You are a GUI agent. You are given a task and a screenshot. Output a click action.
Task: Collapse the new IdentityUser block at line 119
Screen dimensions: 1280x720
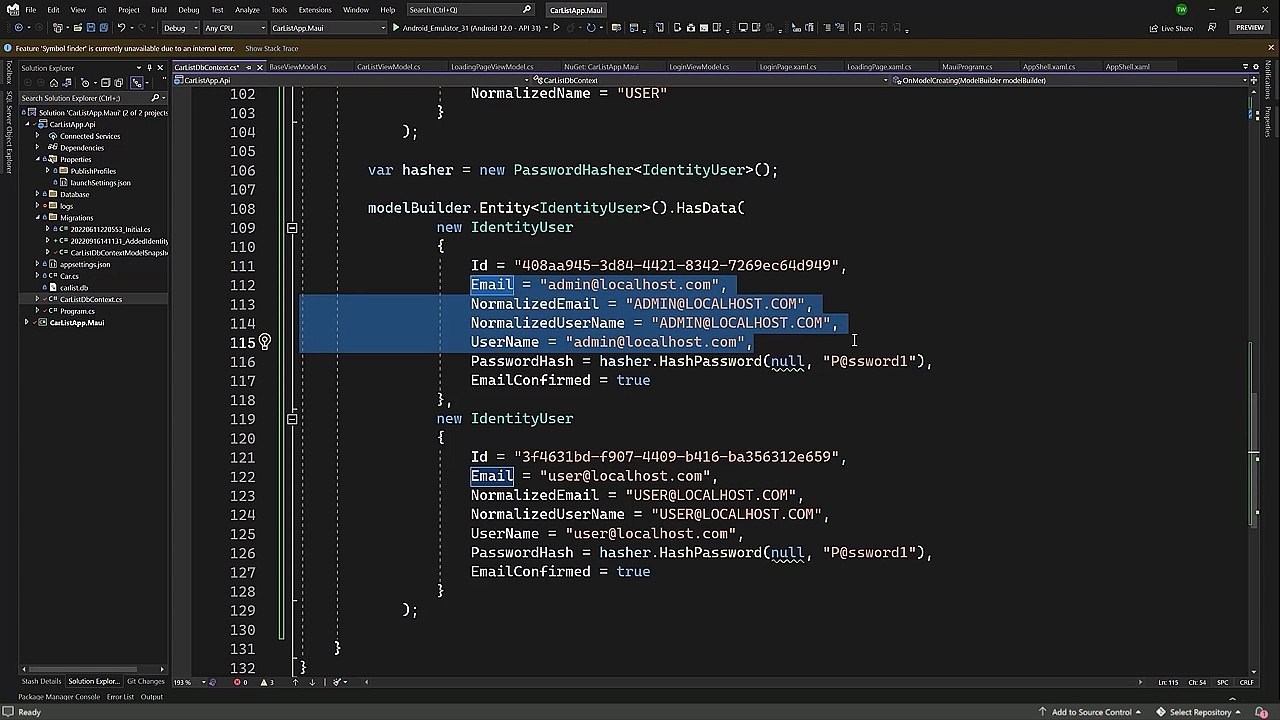pyautogui.click(x=292, y=419)
